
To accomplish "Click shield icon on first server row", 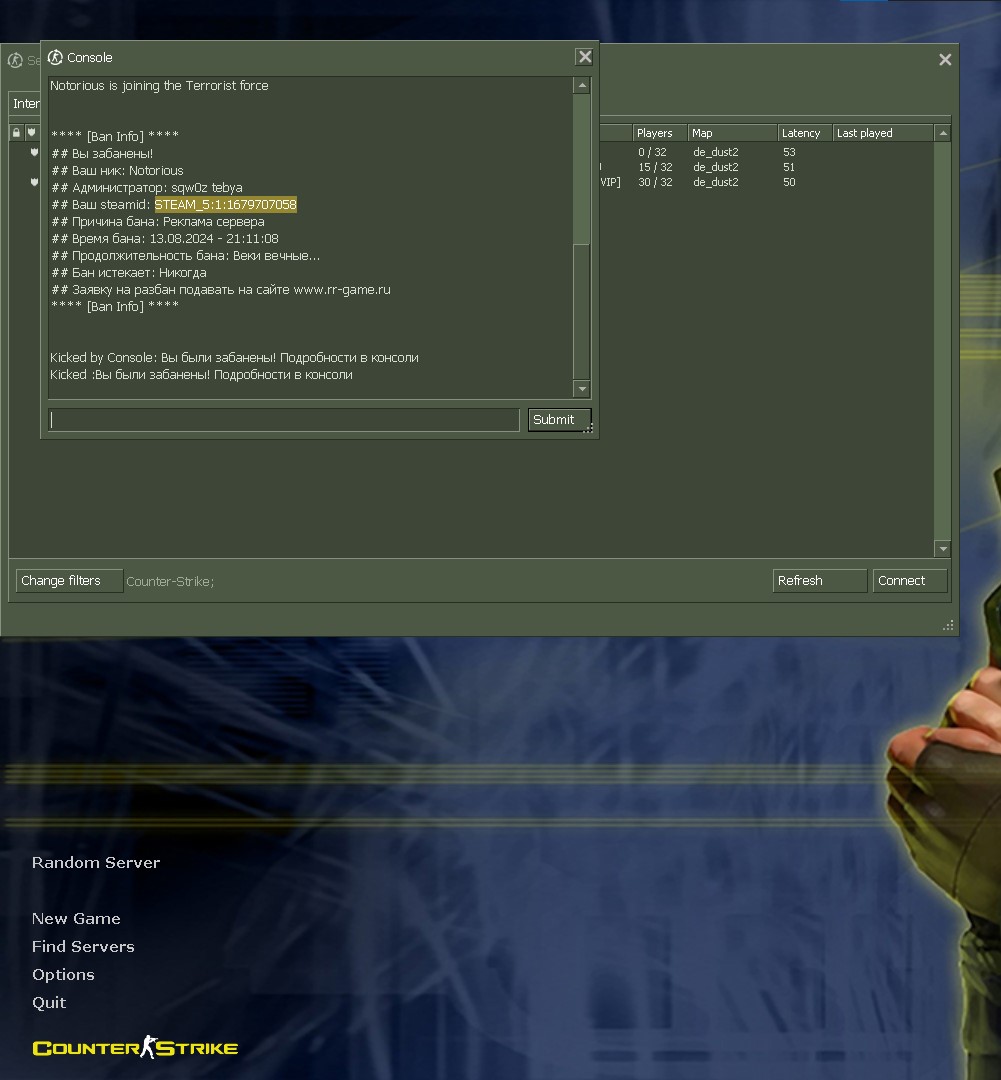I will pyautogui.click(x=34, y=152).
